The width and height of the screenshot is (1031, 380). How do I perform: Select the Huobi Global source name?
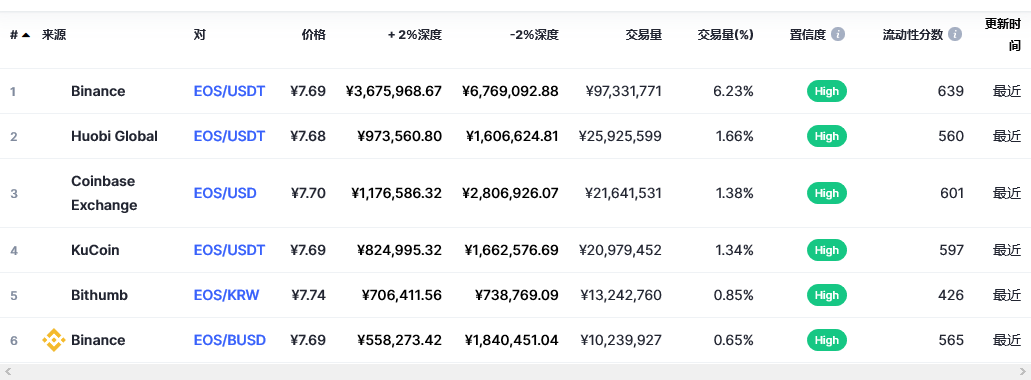click(114, 136)
